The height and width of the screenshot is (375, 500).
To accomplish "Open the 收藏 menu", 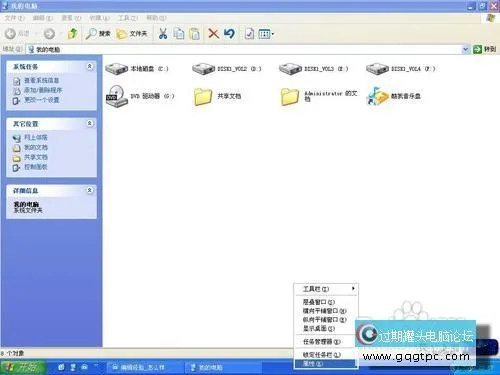I will [99, 18].
